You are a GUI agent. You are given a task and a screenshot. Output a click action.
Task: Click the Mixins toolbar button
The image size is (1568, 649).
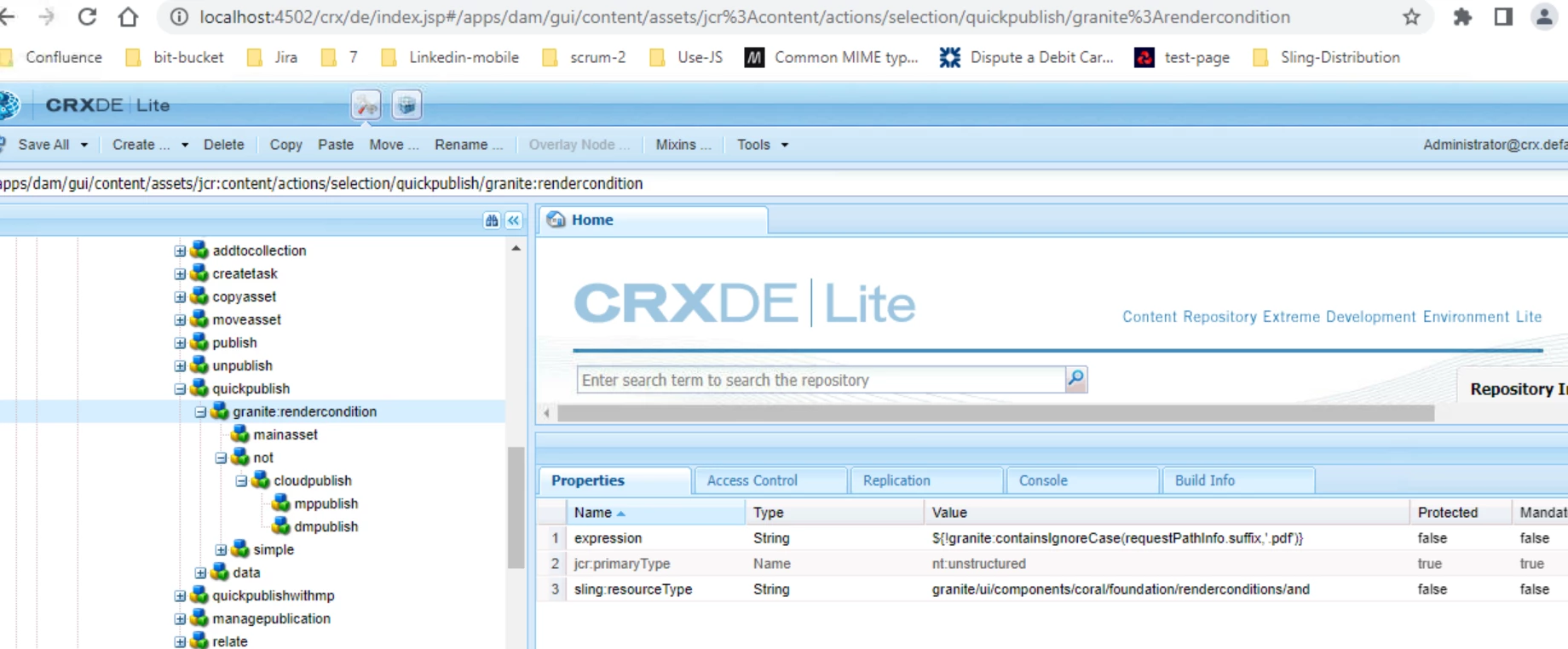pos(683,145)
